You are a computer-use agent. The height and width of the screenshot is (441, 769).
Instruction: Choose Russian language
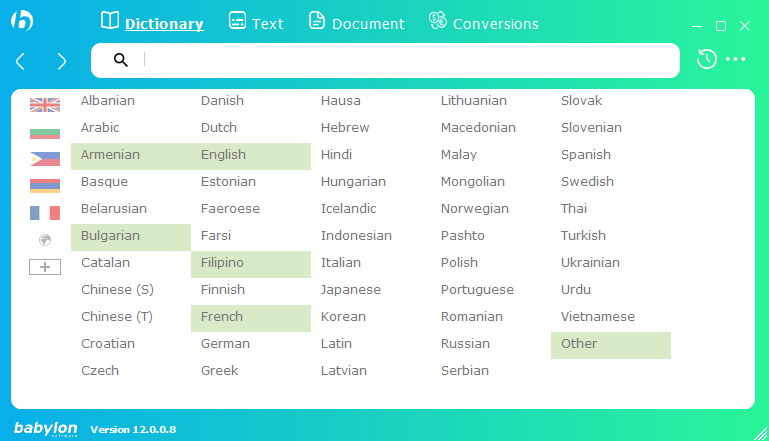click(465, 343)
